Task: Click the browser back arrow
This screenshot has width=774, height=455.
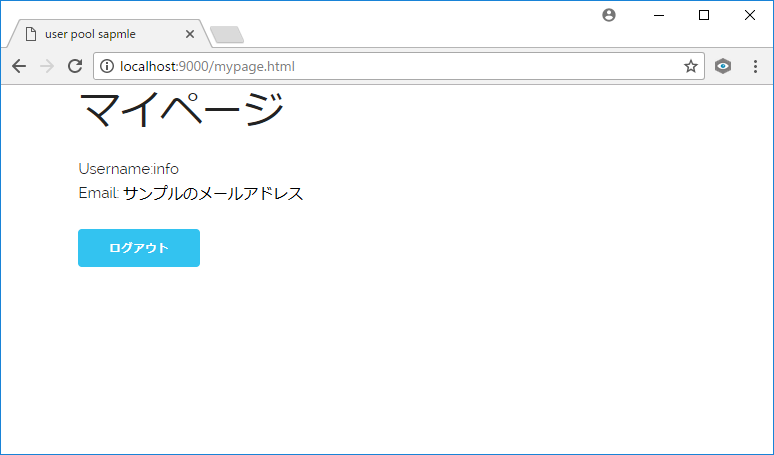Action: (x=19, y=66)
